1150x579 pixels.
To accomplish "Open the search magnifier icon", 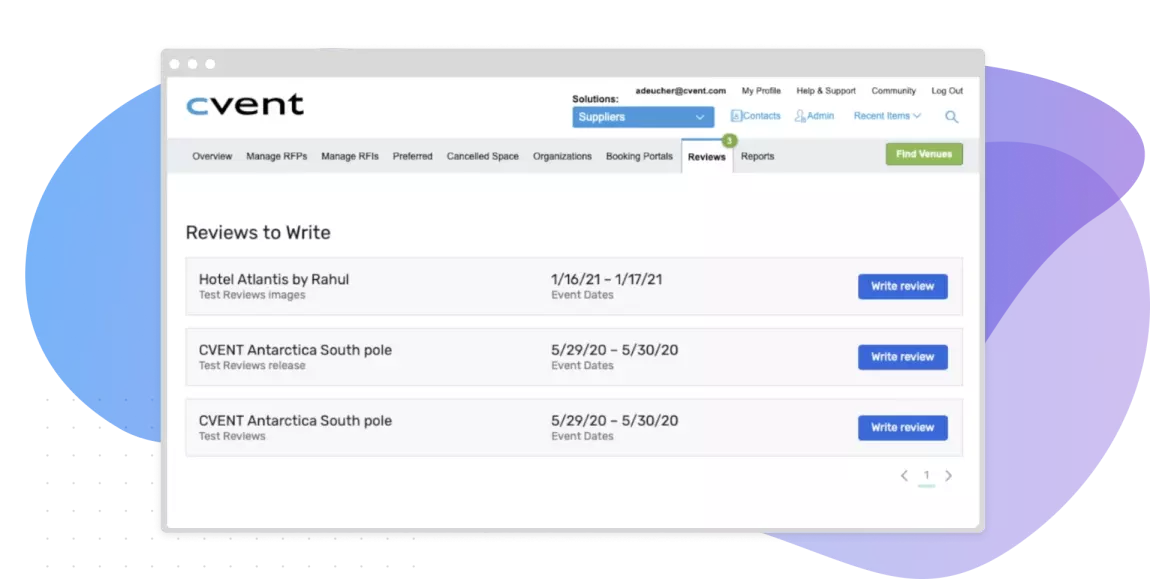I will click(x=951, y=116).
